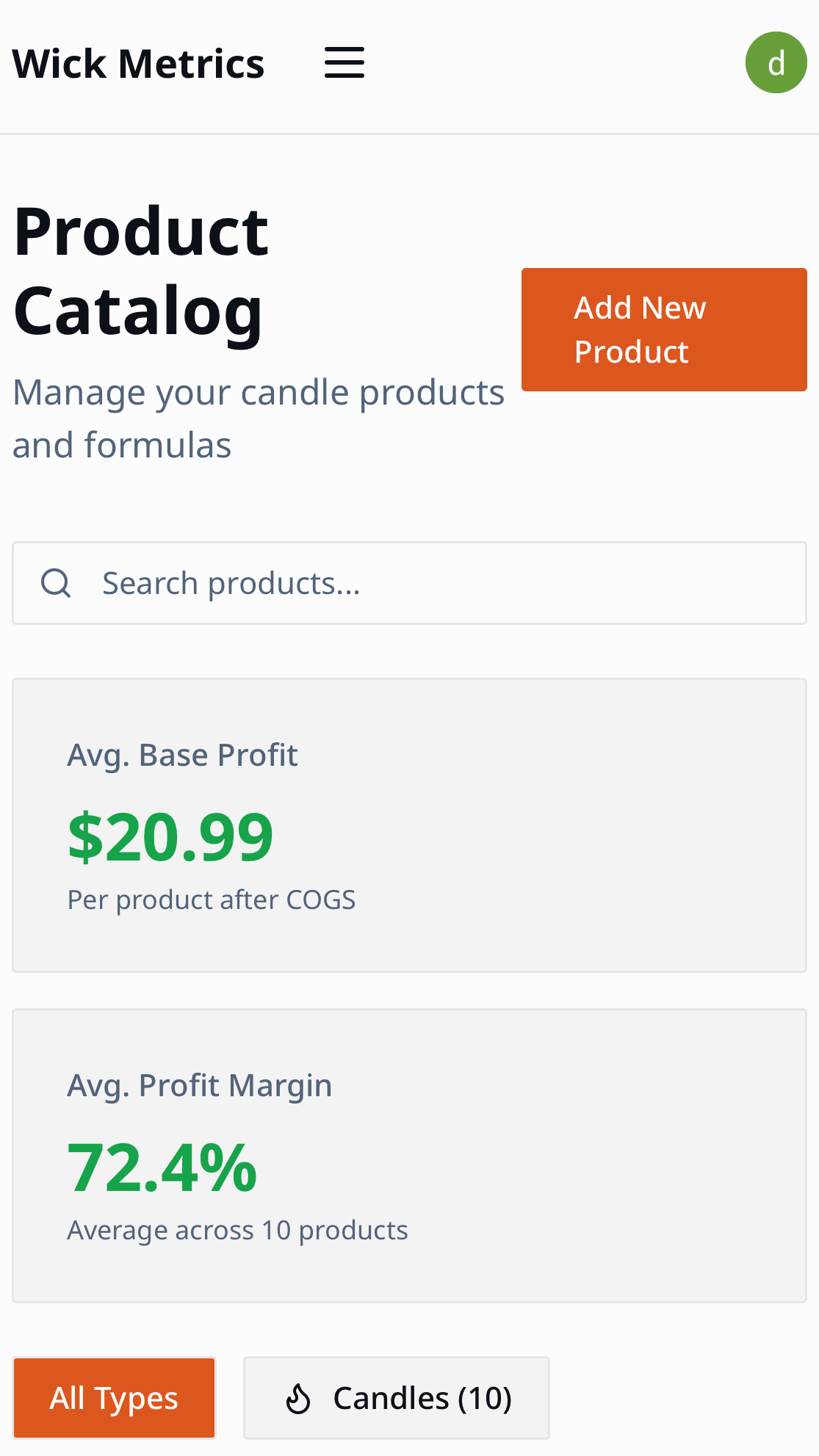Select the search icon inside the search bar
Image resolution: width=819 pixels, height=1456 pixels.
54,582
